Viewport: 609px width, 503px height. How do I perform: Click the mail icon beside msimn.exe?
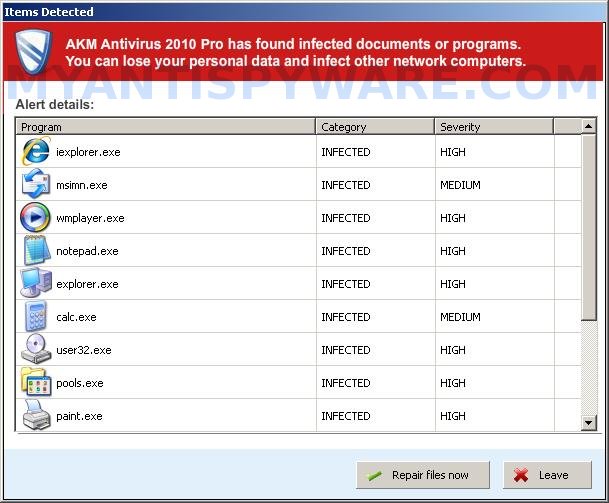(36, 184)
